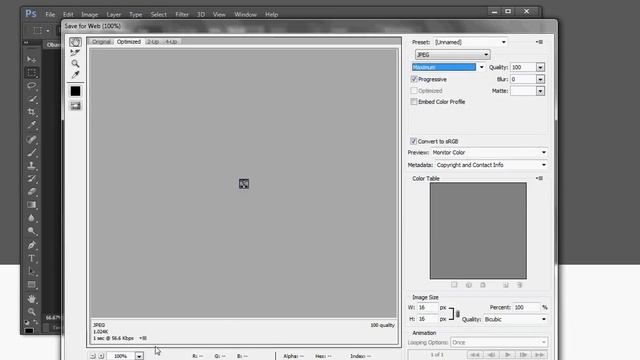Select the Brush tool
The width and height of the screenshot is (640, 360).
[x=31, y=153]
